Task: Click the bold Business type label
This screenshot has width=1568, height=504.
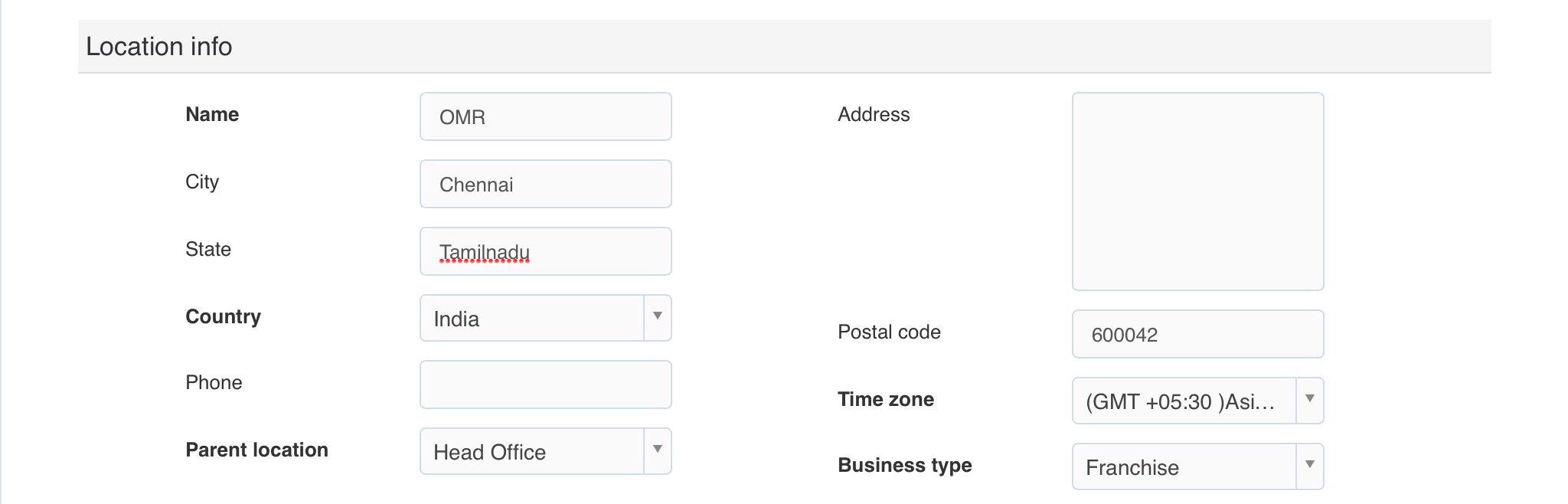Action: click(x=904, y=466)
